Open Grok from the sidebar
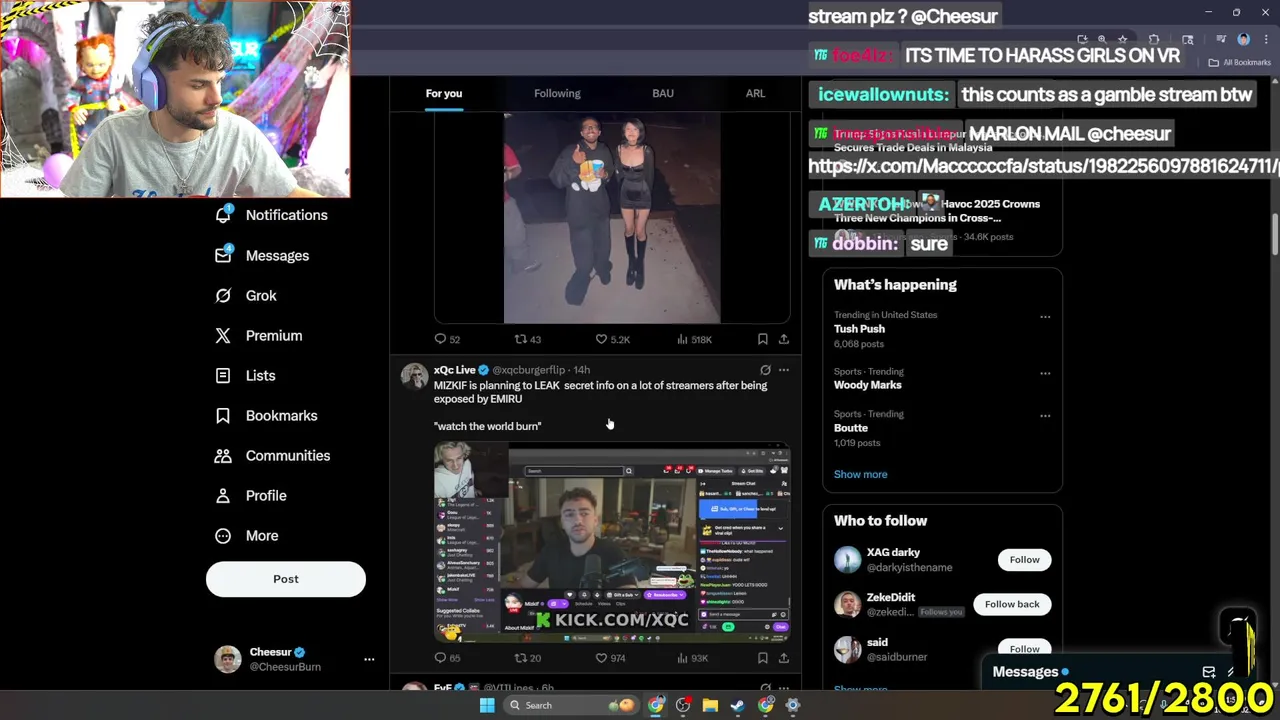Image resolution: width=1280 pixels, height=720 pixels. (247, 295)
